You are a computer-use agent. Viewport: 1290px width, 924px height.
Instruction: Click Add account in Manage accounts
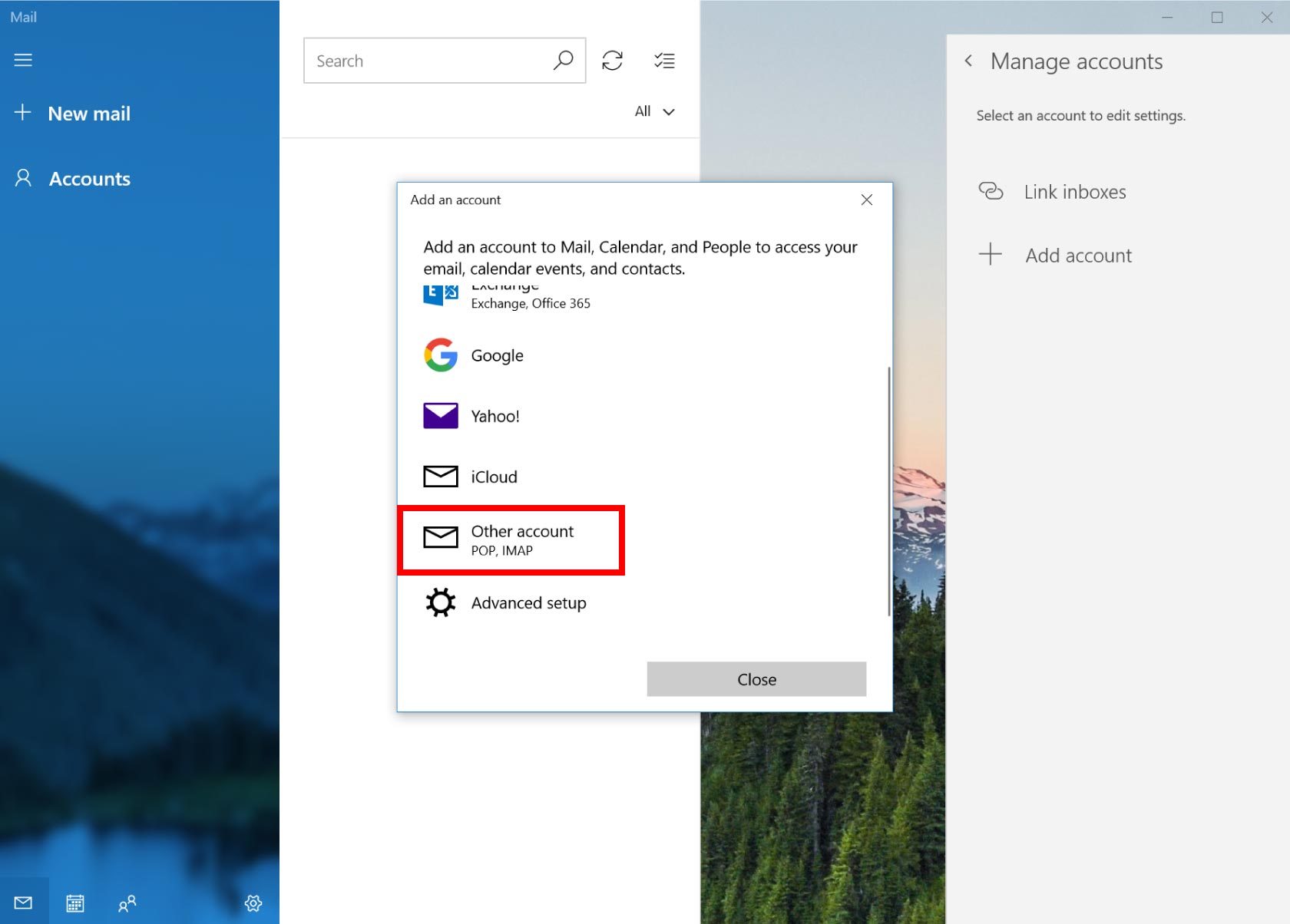1056,255
